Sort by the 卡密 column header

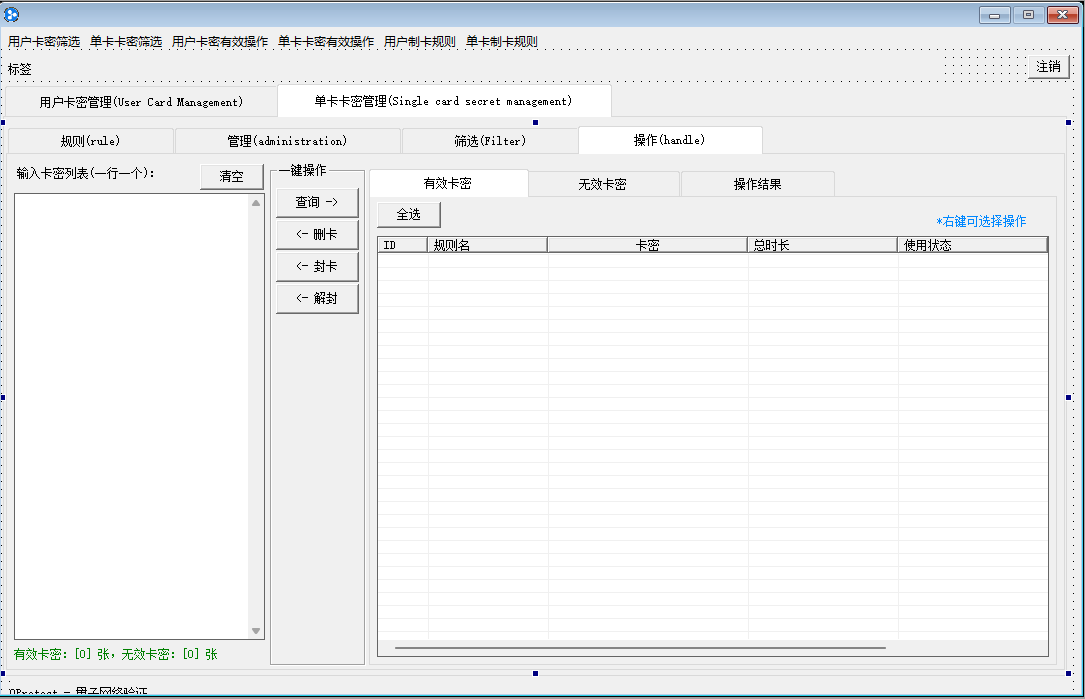tap(647, 245)
